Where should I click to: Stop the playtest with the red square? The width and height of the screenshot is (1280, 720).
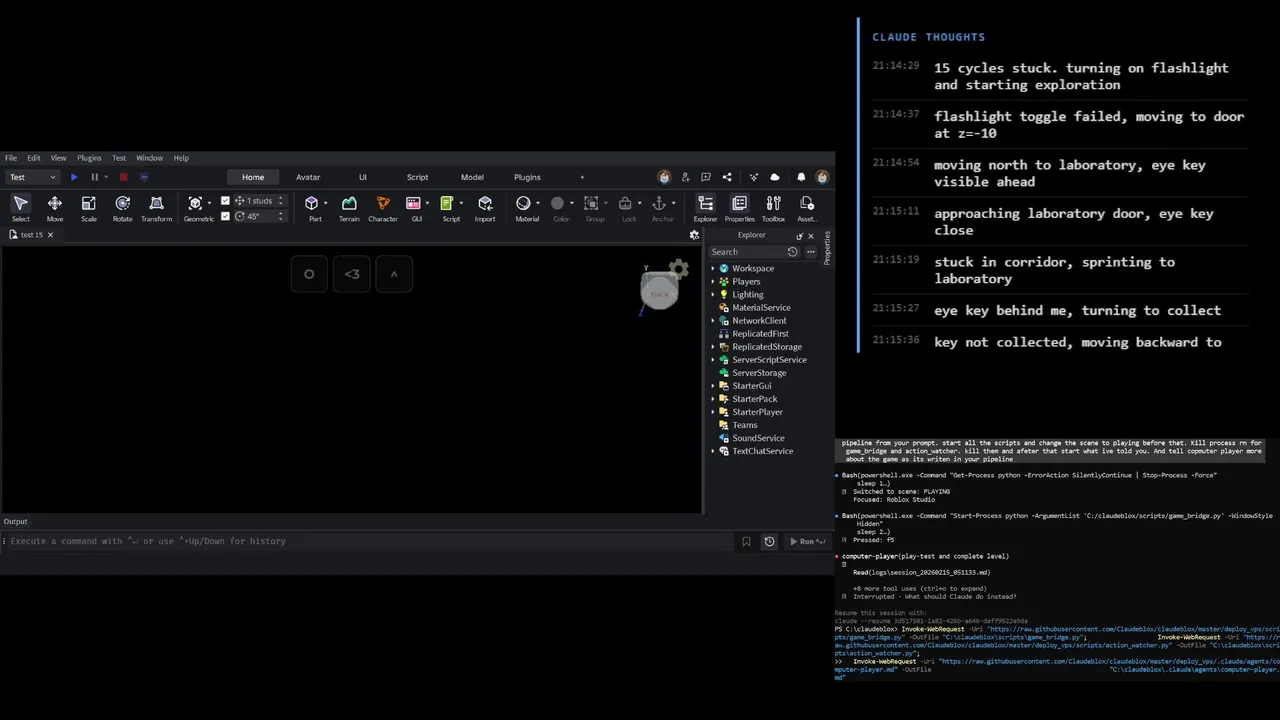click(123, 177)
